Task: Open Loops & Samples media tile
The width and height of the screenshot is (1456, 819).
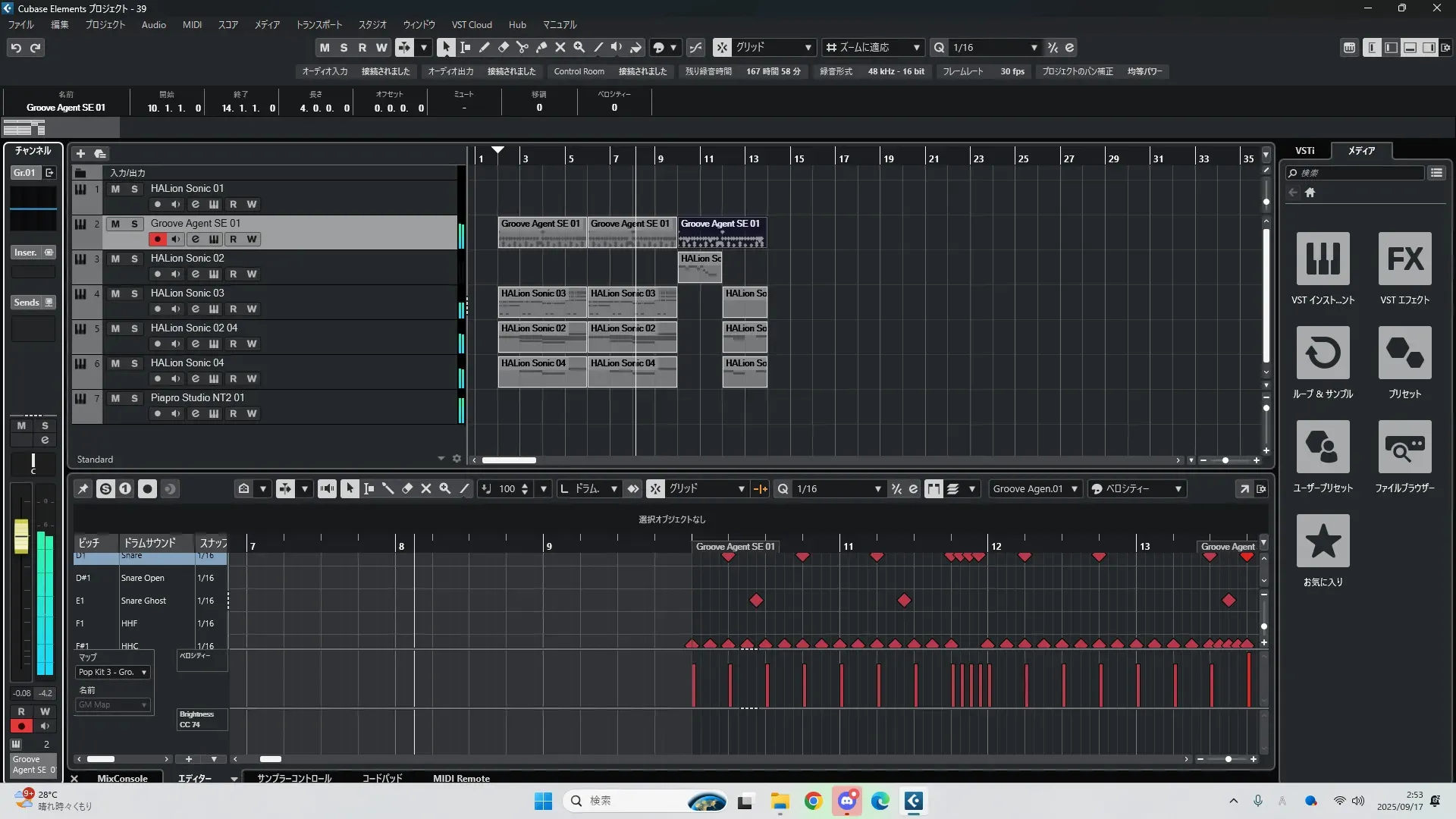Action: coord(1323,353)
